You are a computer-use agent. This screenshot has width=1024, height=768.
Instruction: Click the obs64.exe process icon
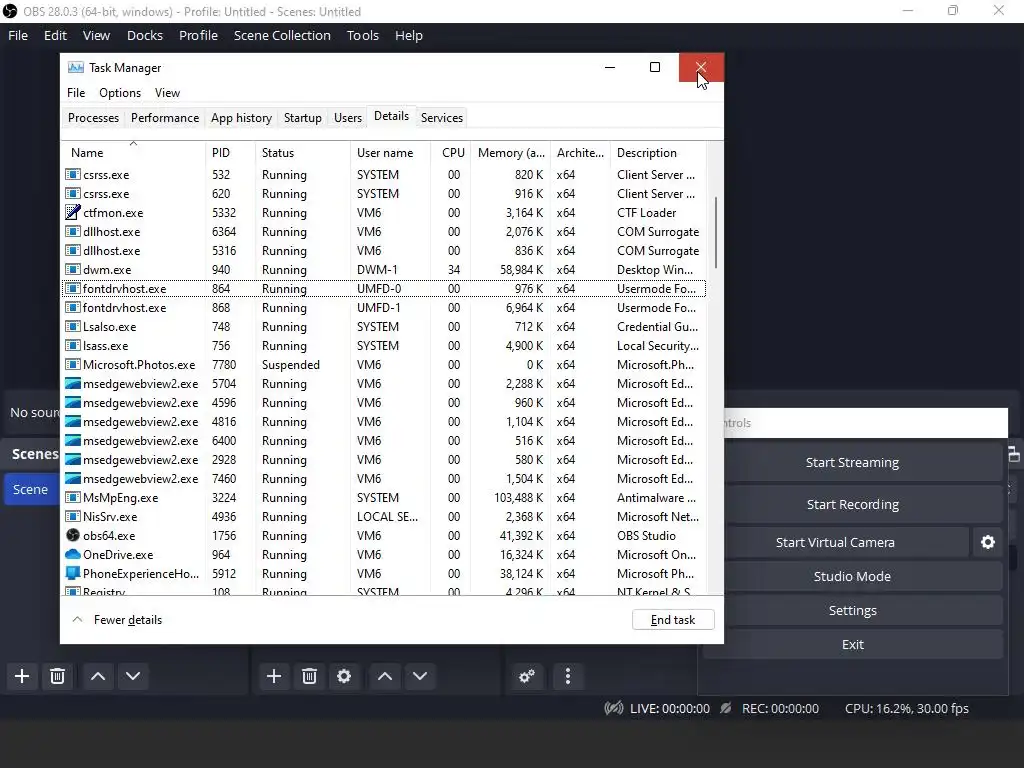point(72,536)
